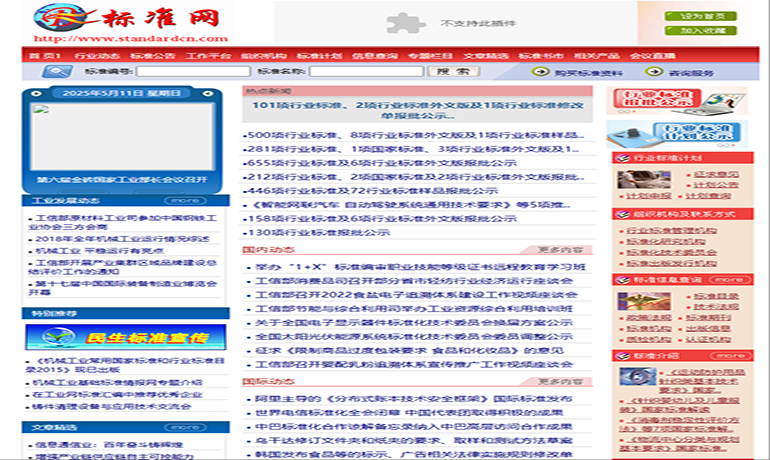Click the magnifier search icon
The height and width of the screenshot is (460, 770).
(x=57, y=72)
